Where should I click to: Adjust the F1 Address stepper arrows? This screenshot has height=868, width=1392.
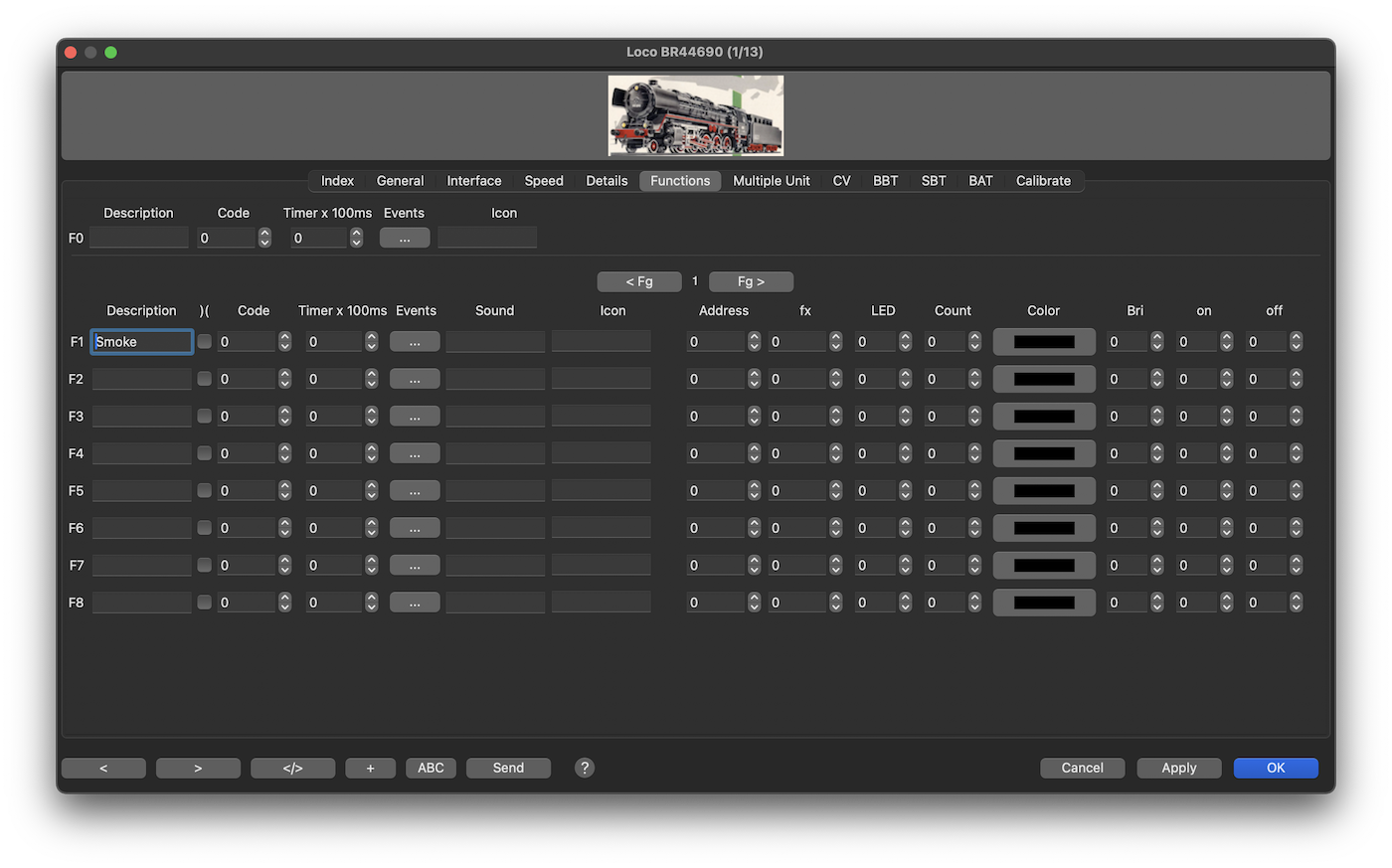click(x=754, y=342)
